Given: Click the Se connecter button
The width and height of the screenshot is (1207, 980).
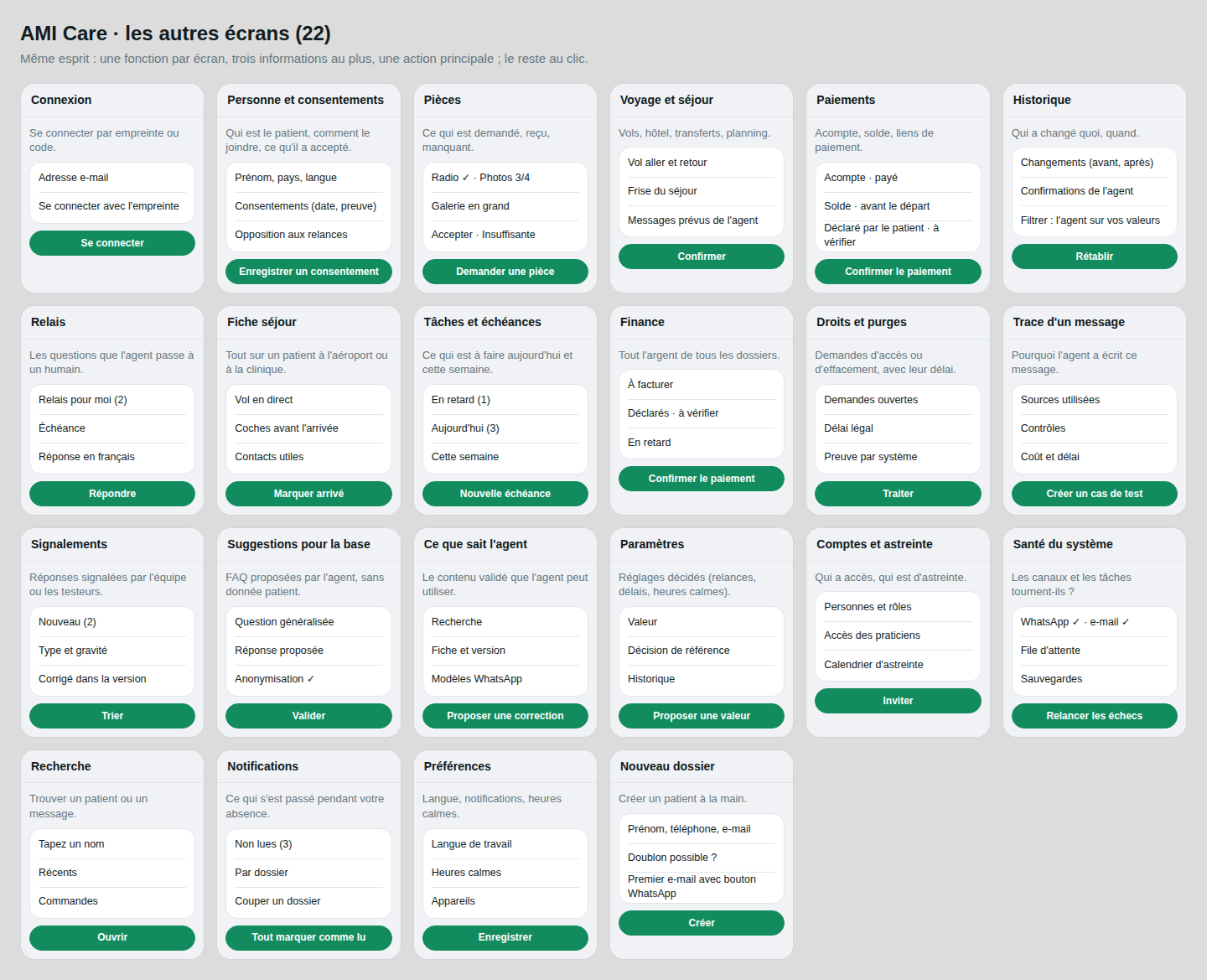Looking at the screenshot, I should [x=112, y=243].
